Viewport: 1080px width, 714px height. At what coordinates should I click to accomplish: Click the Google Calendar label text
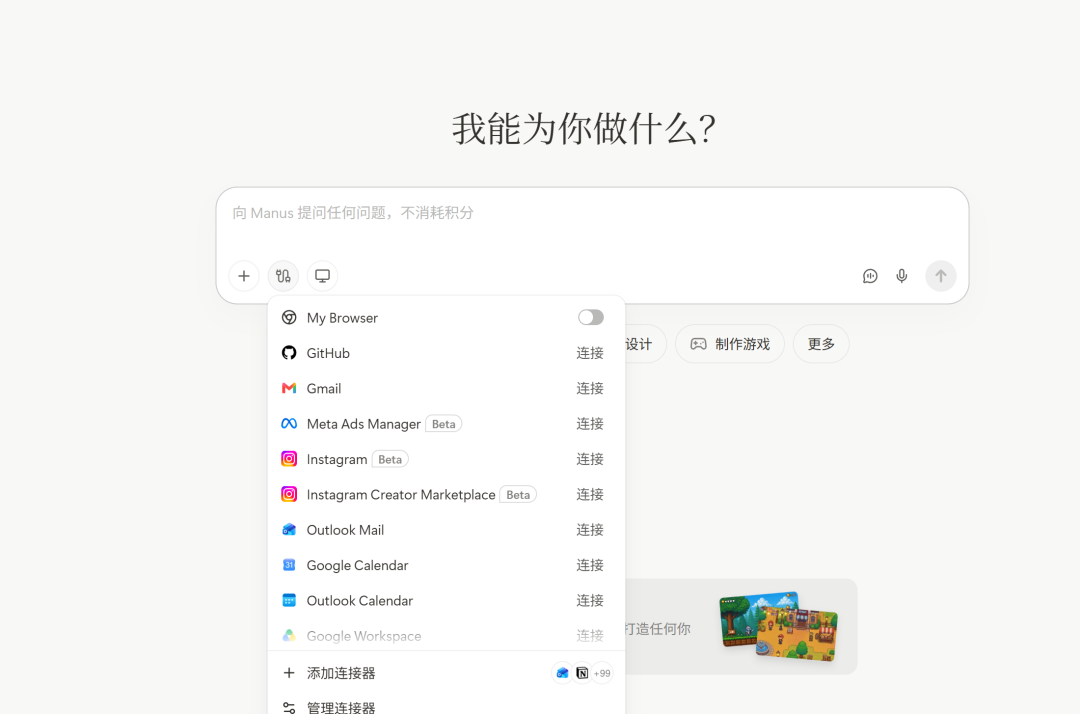[357, 565]
